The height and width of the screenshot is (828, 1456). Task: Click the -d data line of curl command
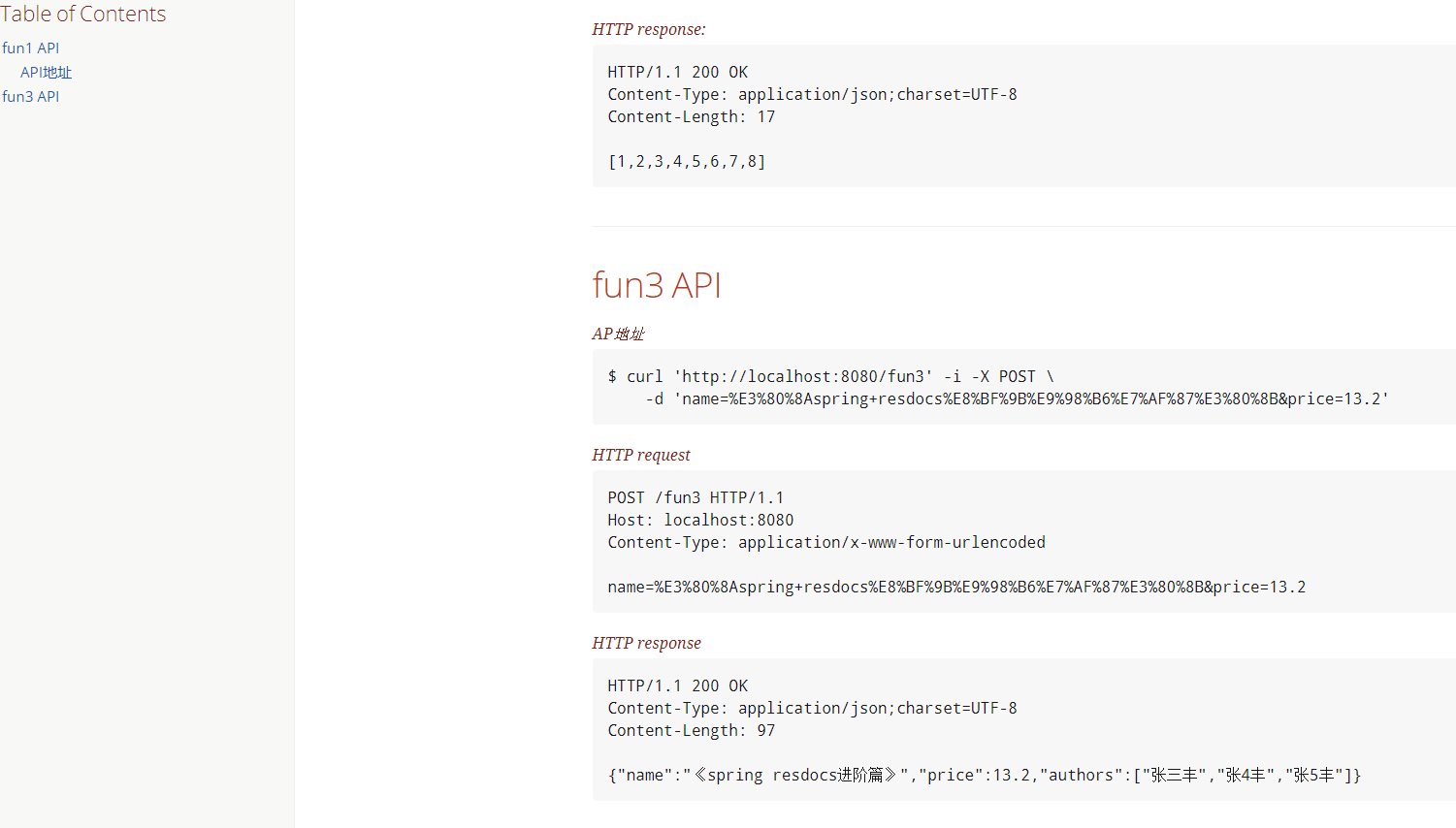click(x=1017, y=398)
